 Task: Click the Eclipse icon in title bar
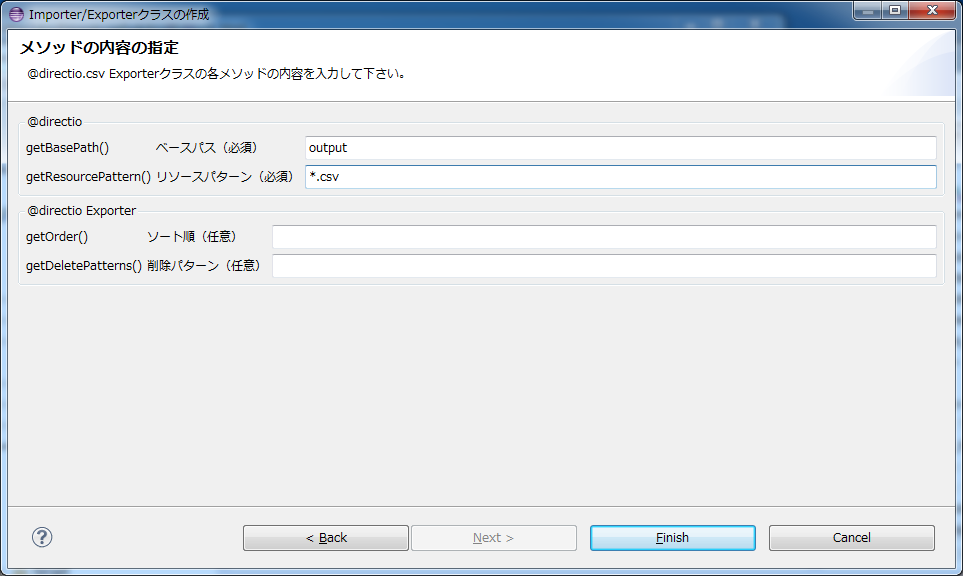click(17, 14)
